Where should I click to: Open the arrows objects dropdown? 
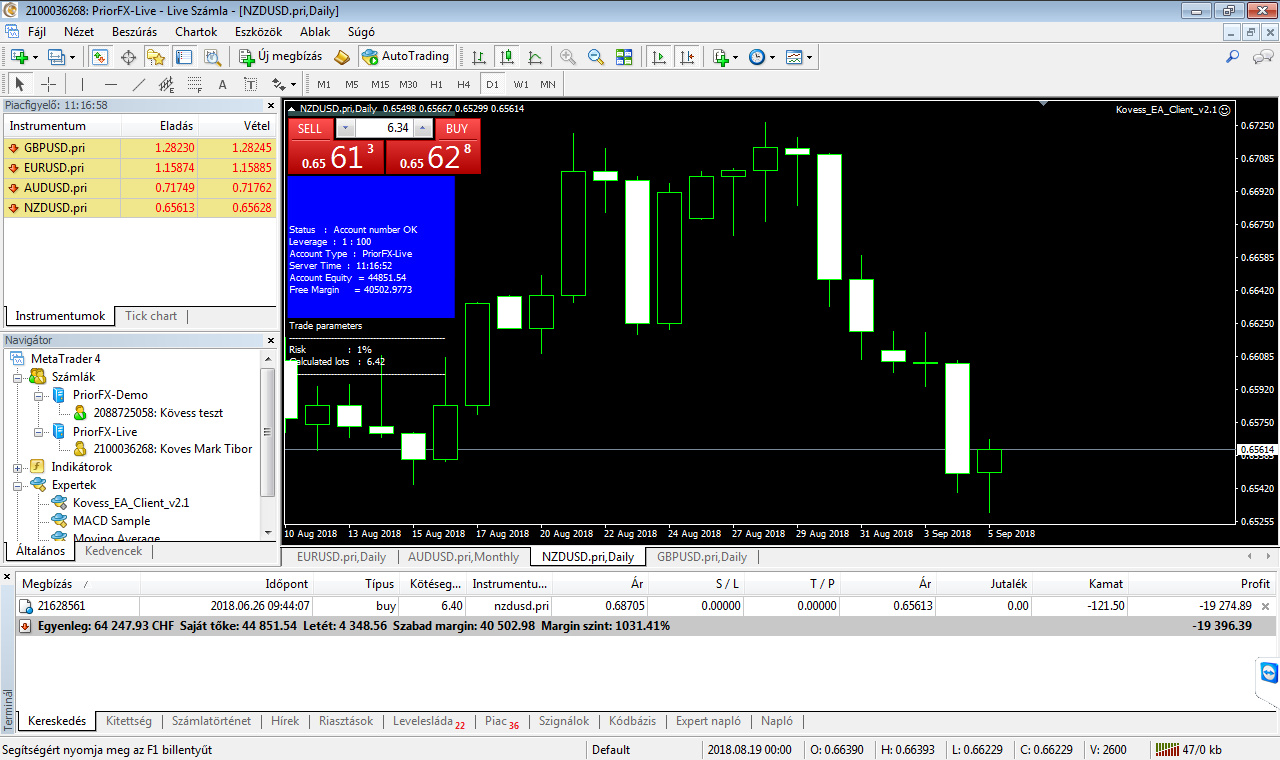coord(283,84)
